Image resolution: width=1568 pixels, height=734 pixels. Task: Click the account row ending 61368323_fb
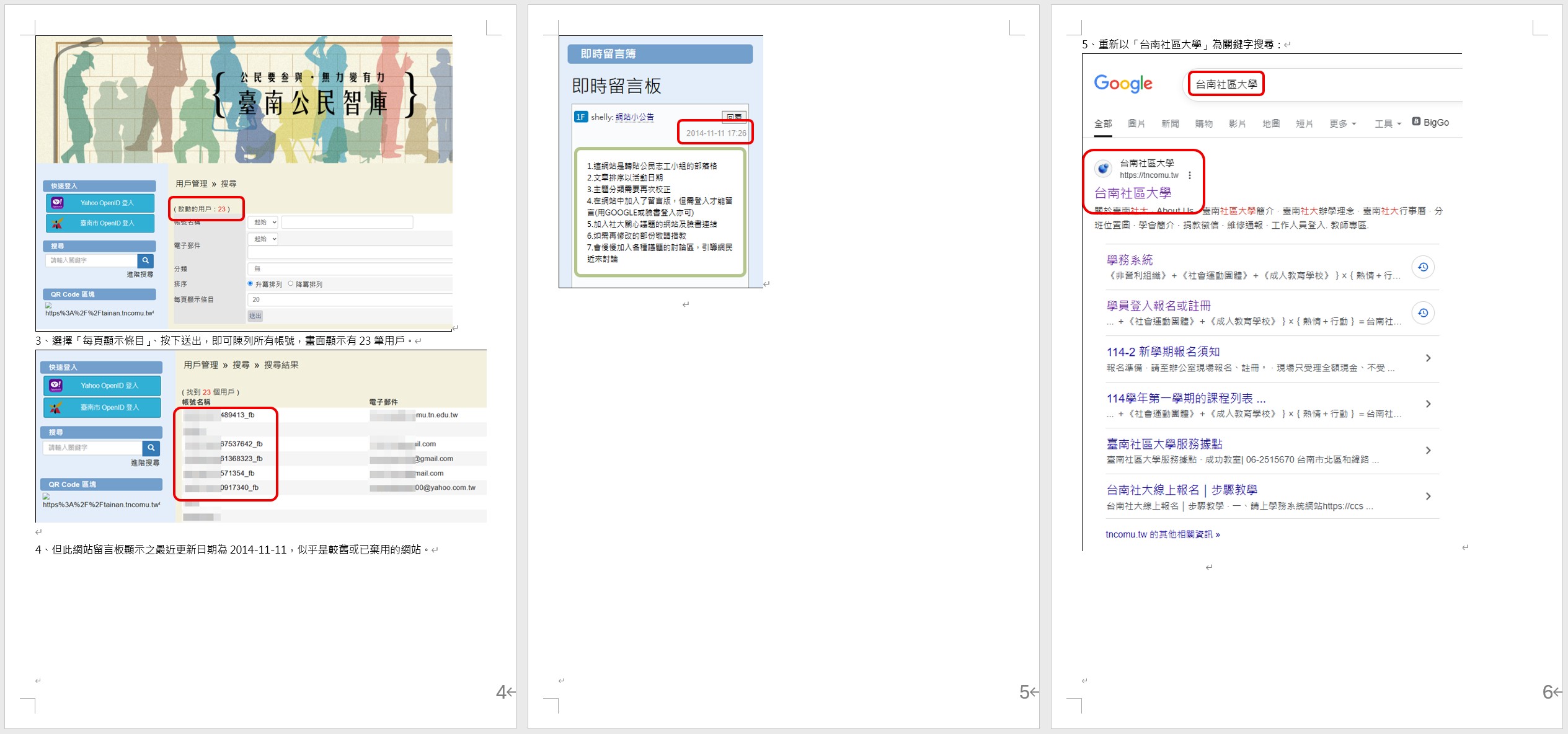224,459
